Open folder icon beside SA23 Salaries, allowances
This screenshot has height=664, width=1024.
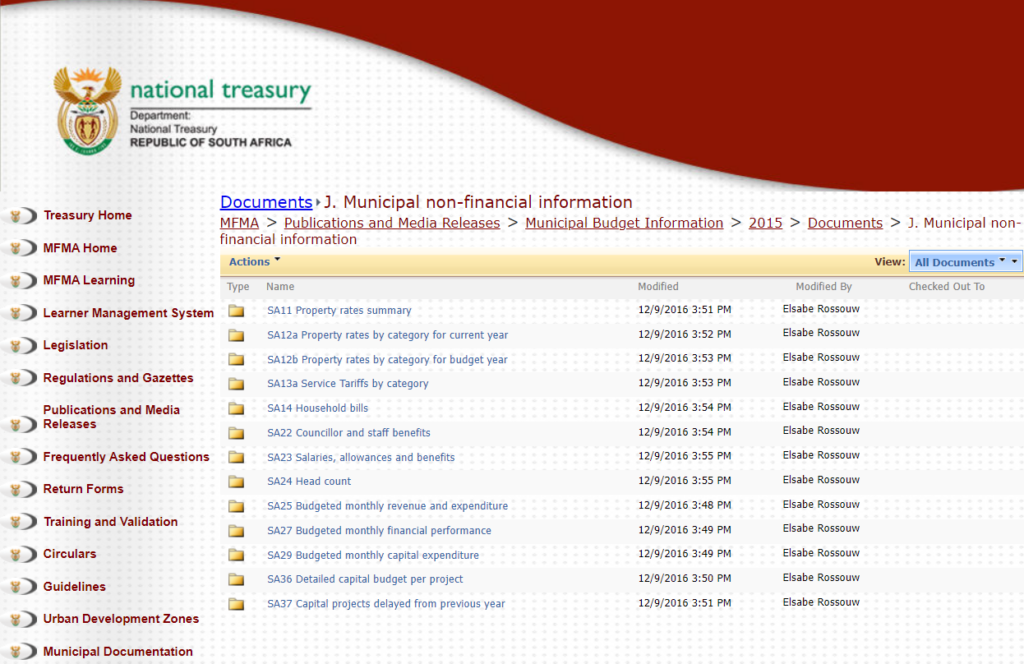pos(236,458)
